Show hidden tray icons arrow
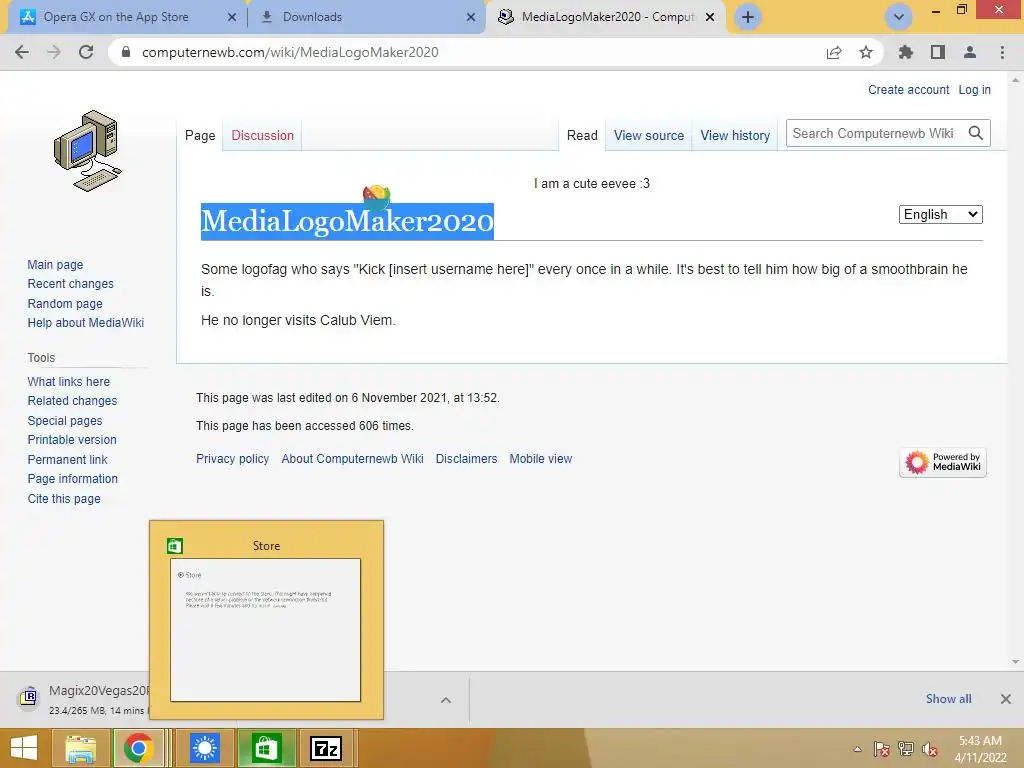The height and width of the screenshot is (768, 1024). coord(857,749)
